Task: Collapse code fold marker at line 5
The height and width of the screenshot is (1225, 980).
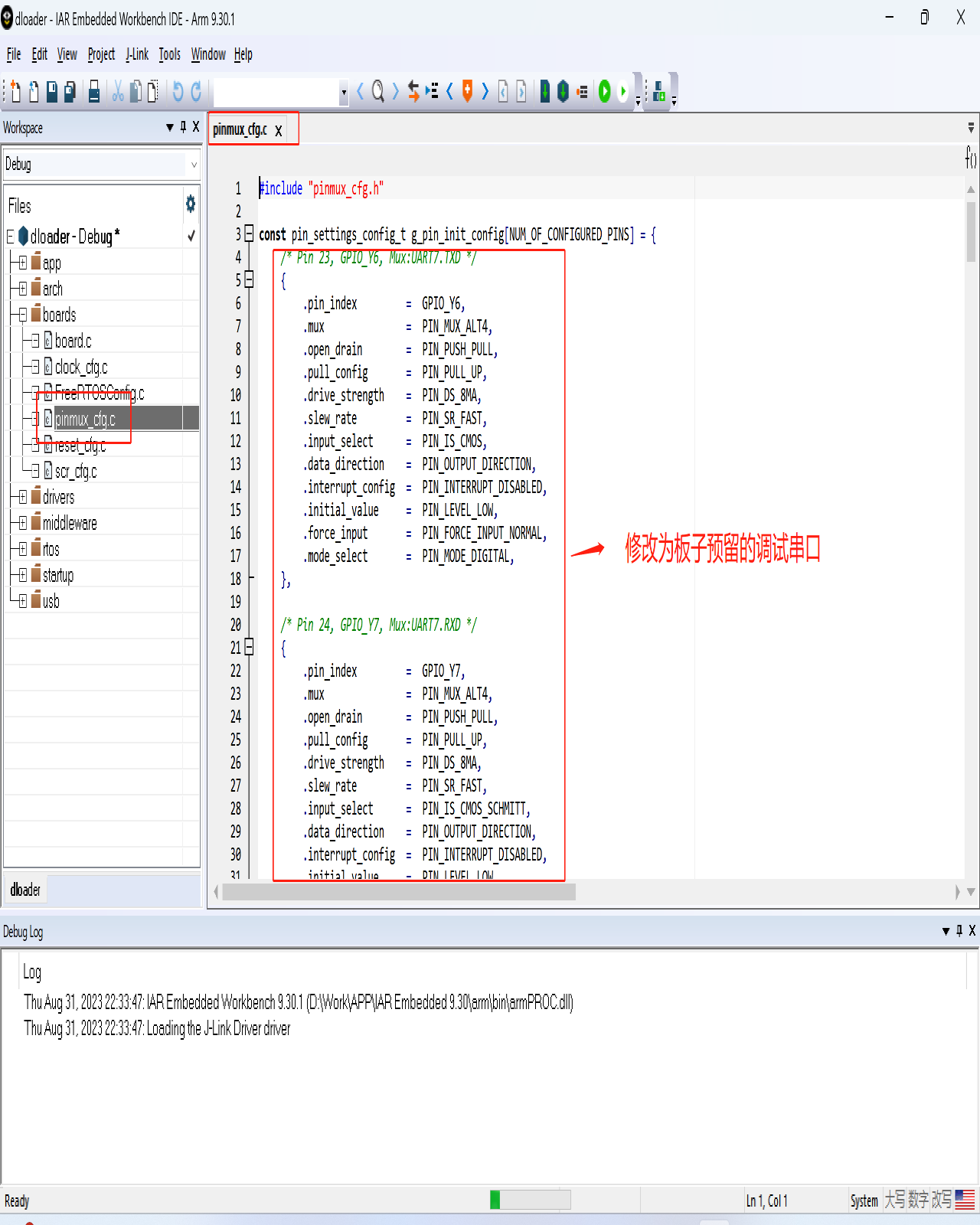Action: point(249,279)
